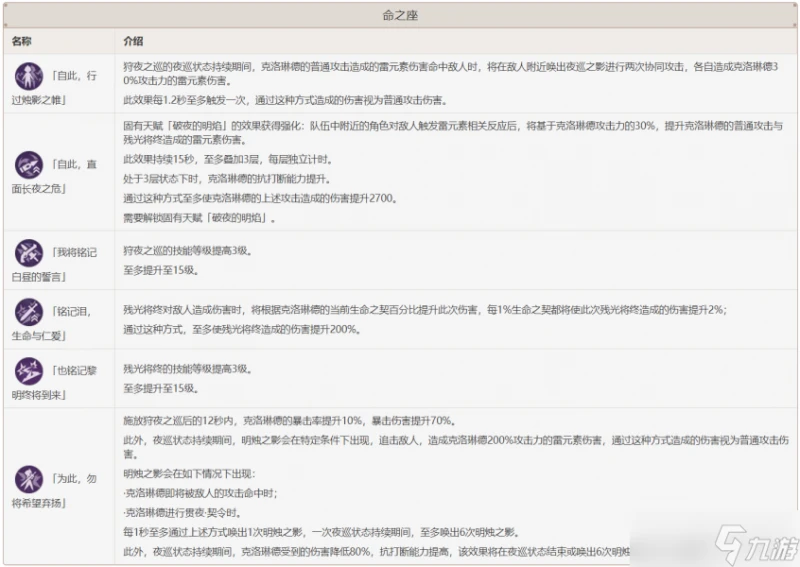Select the name 「也铭记黎明终将到来」
800x567 pixels.
coord(54,382)
